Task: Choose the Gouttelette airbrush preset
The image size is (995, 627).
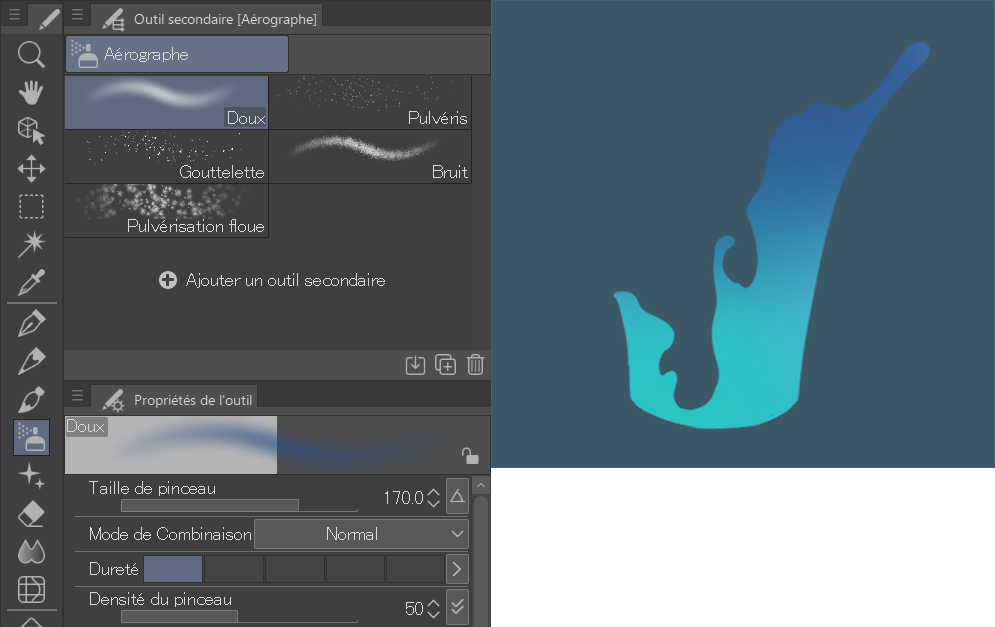Action: pos(166,157)
